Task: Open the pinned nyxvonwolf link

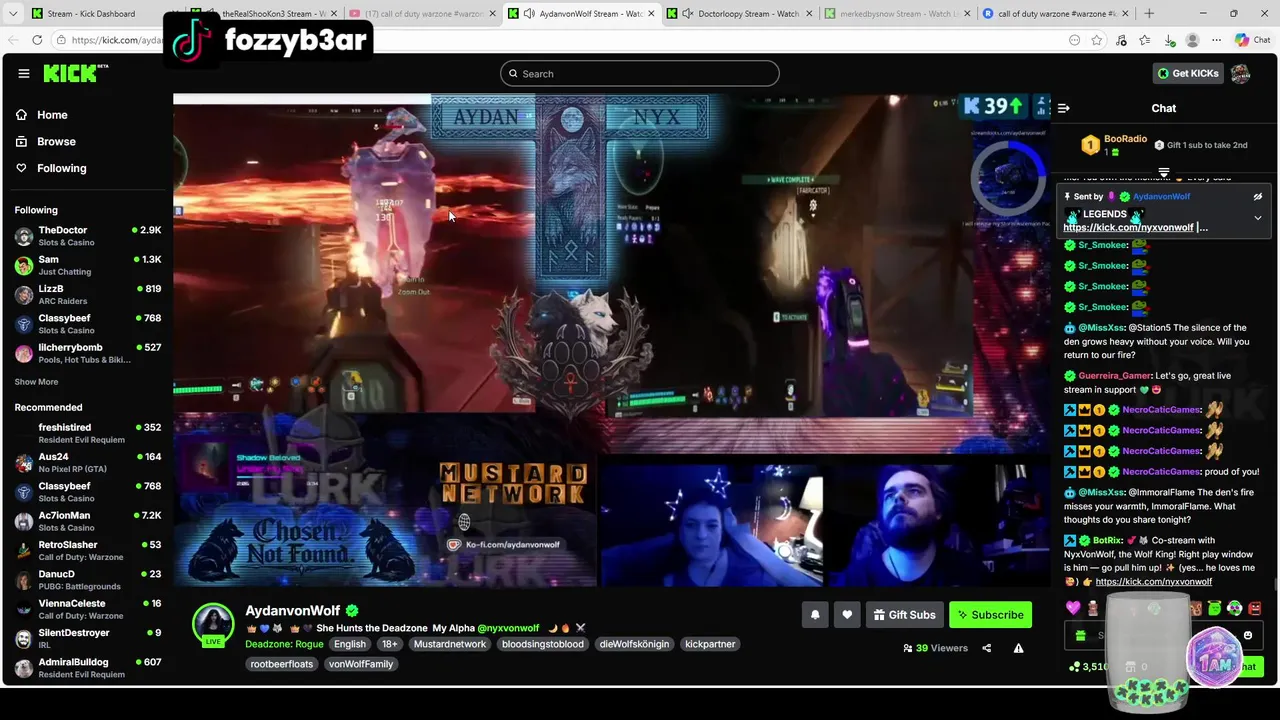Action: tap(1128, 227)
